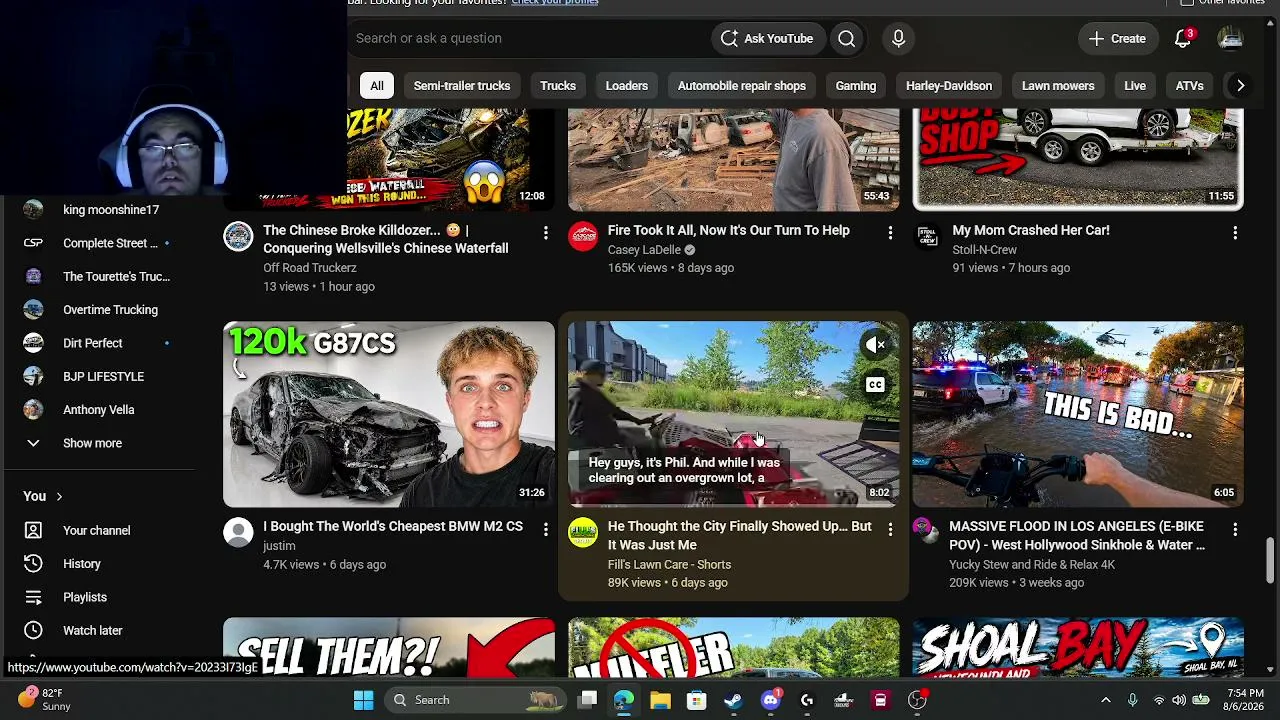Open justim channel avatar
The width and height of the screenshot is (1280, 720).
coord(238,532)
